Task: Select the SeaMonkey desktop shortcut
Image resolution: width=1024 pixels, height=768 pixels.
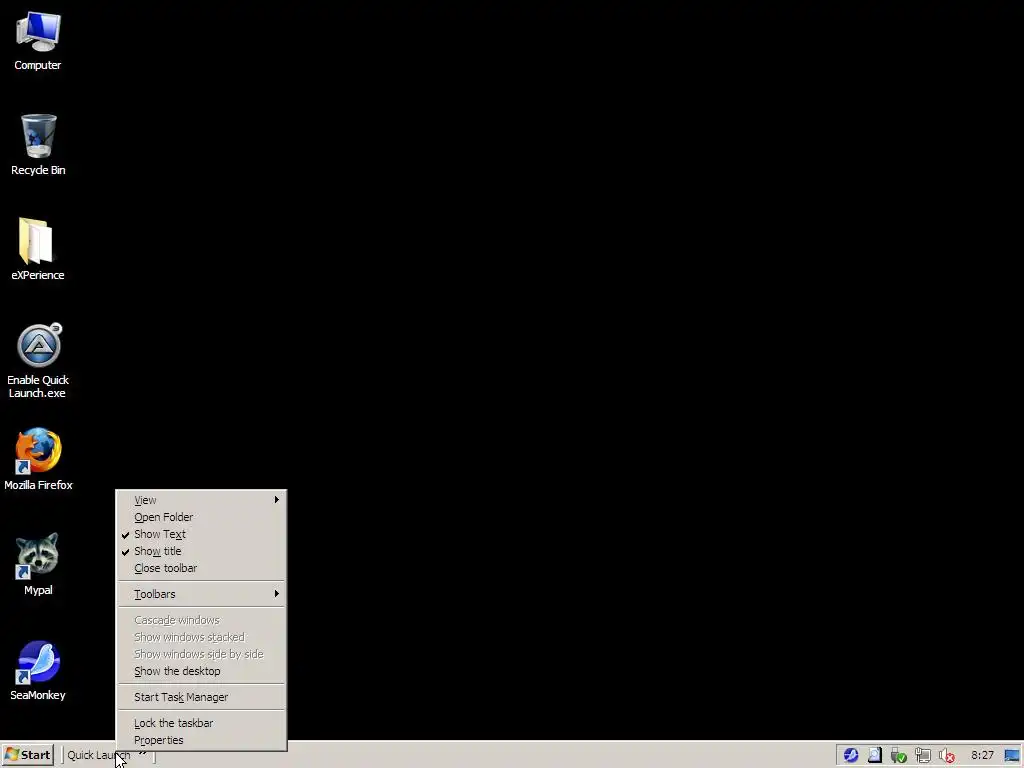Action: click(x=38, y=670)
